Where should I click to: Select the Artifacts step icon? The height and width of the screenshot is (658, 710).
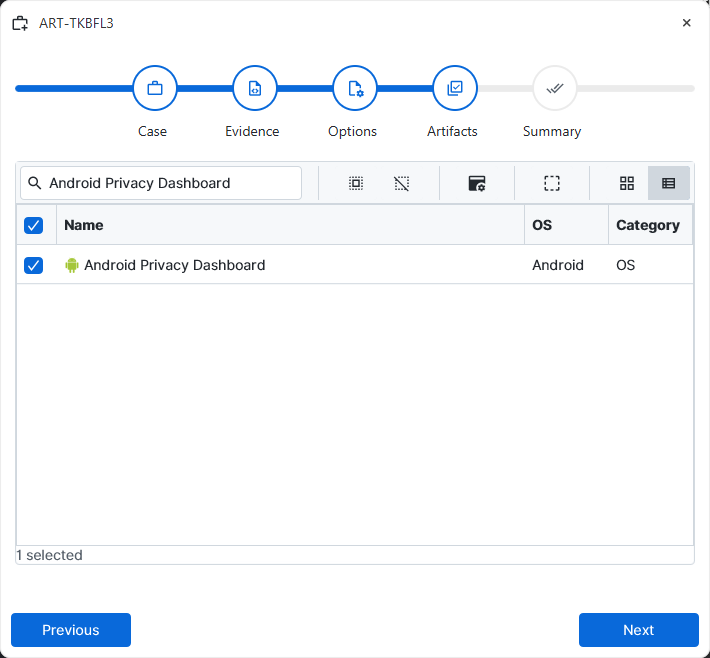[455, 88]
